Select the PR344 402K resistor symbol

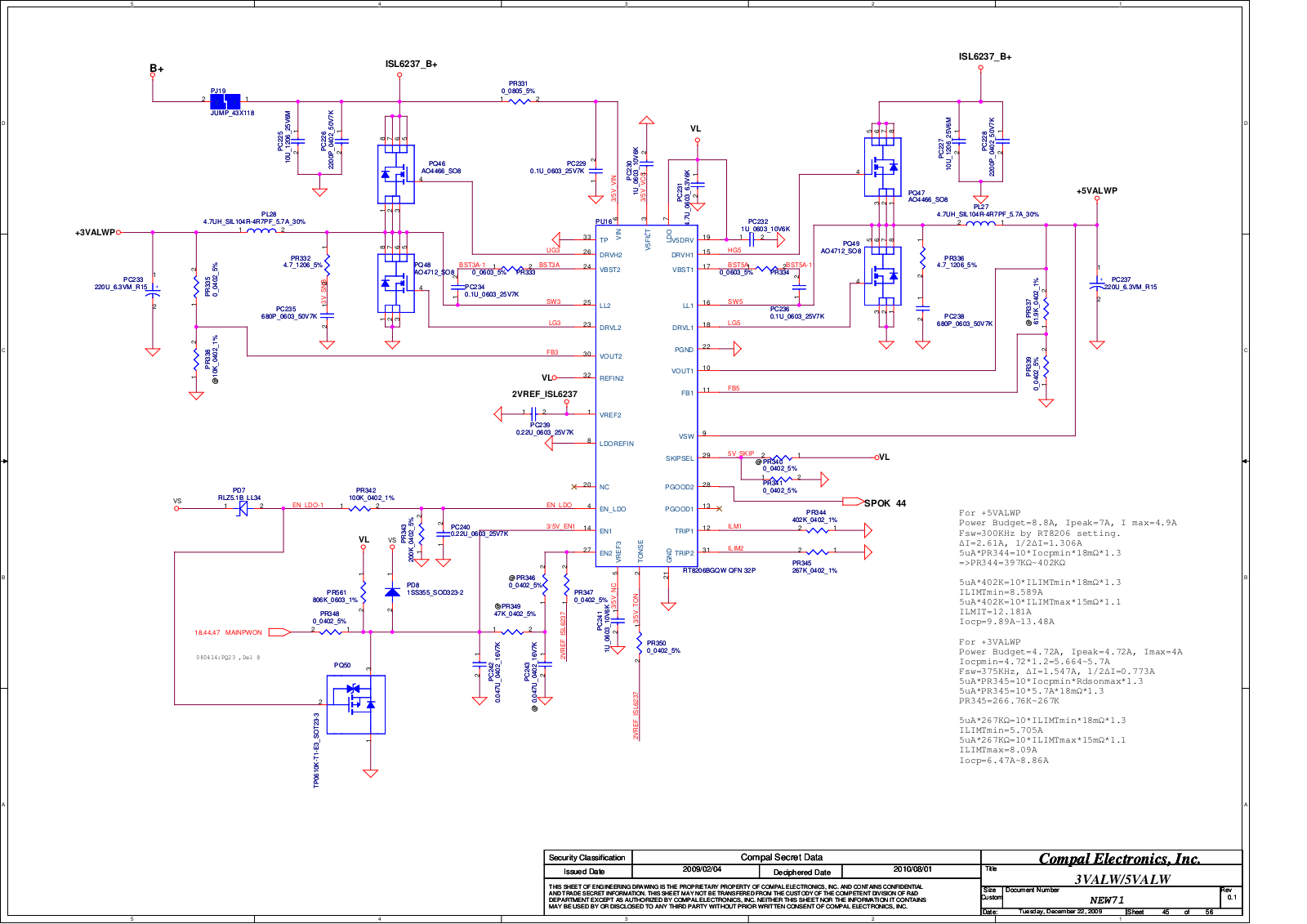(x=818, y=530)
